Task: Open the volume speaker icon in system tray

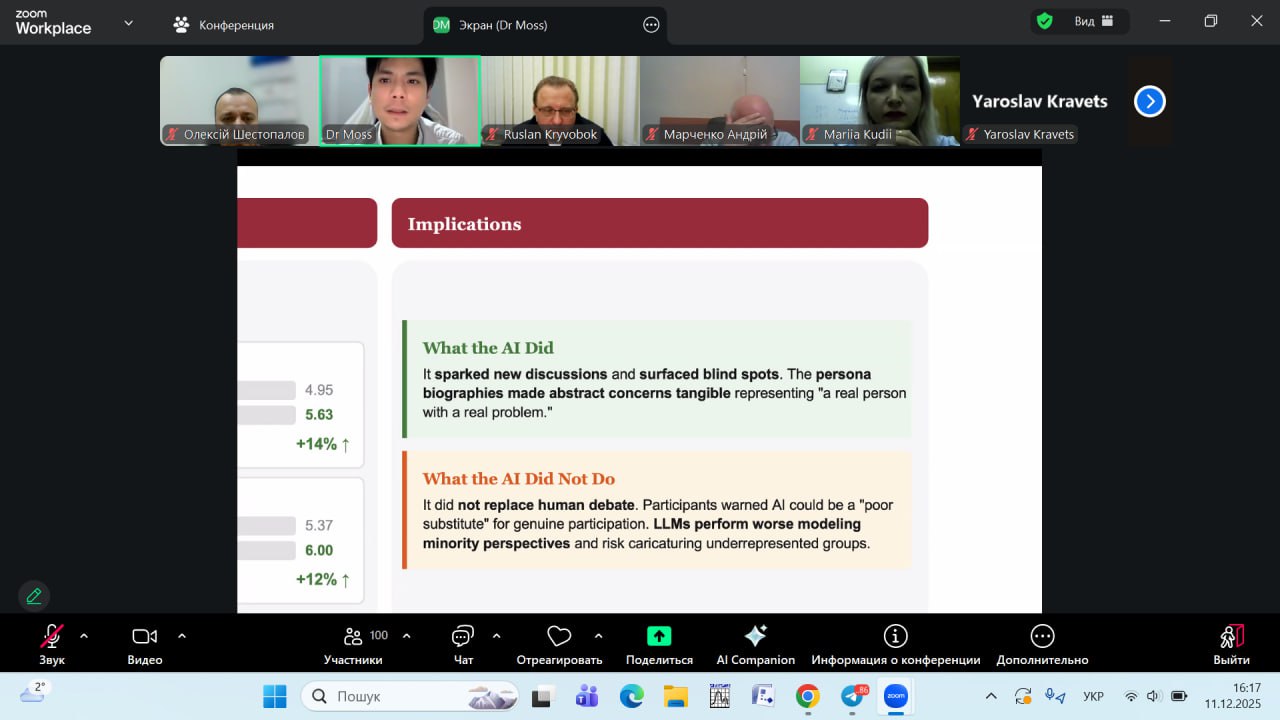Action: click(x=1154, y=696)
